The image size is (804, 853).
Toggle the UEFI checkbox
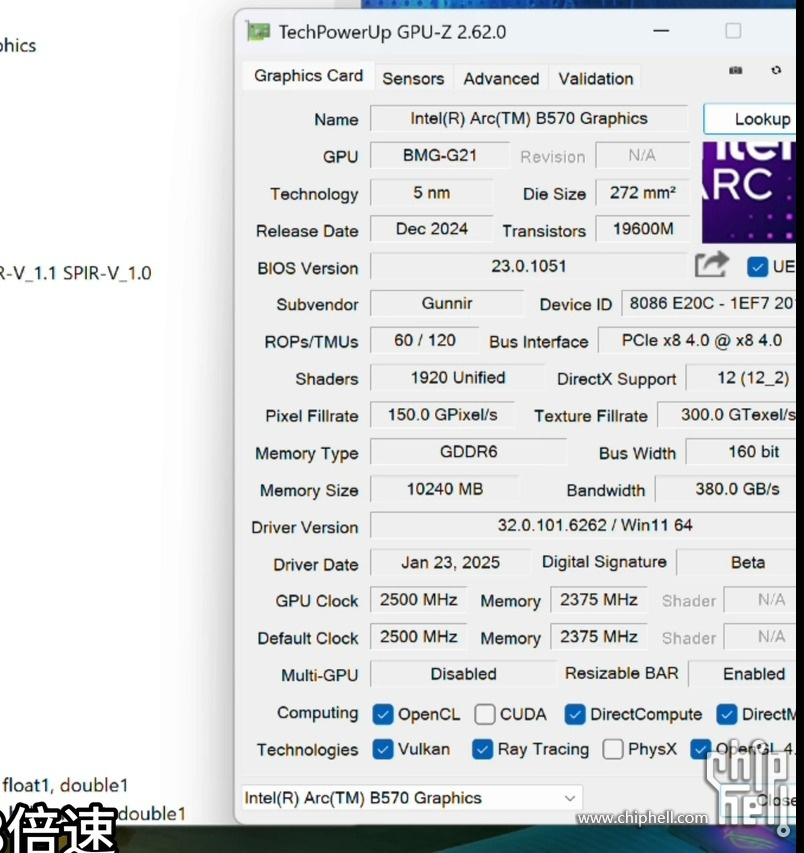pyautogui.click(x=757, y=267)
